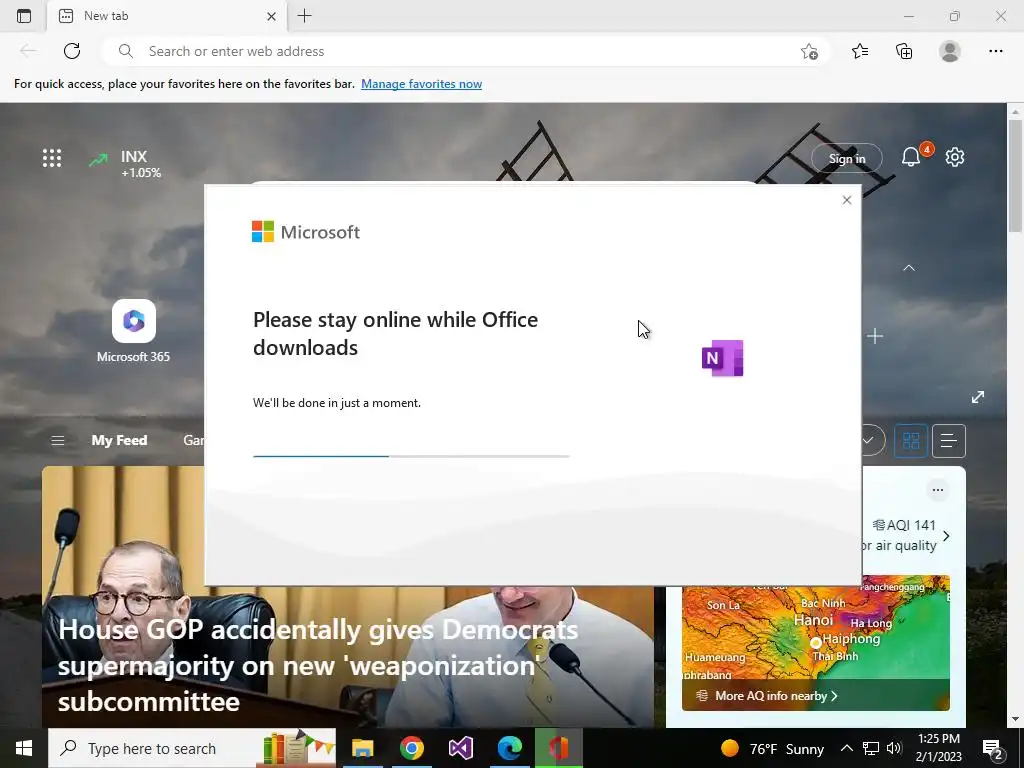The height and width of the screenshot is (768, 1024).
Task: Select the New tab browser tab
Action: [167, 16]
